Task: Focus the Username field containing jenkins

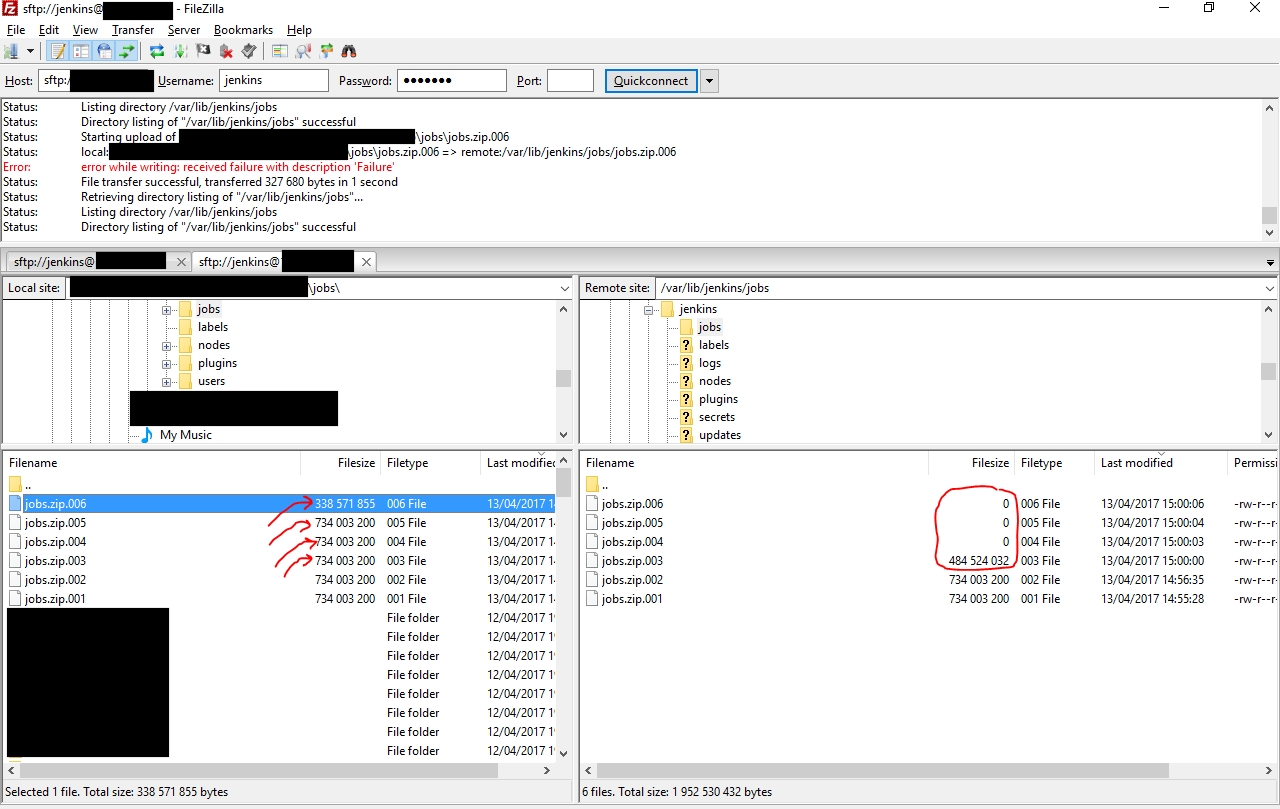Action: click(x=274, y=81)
